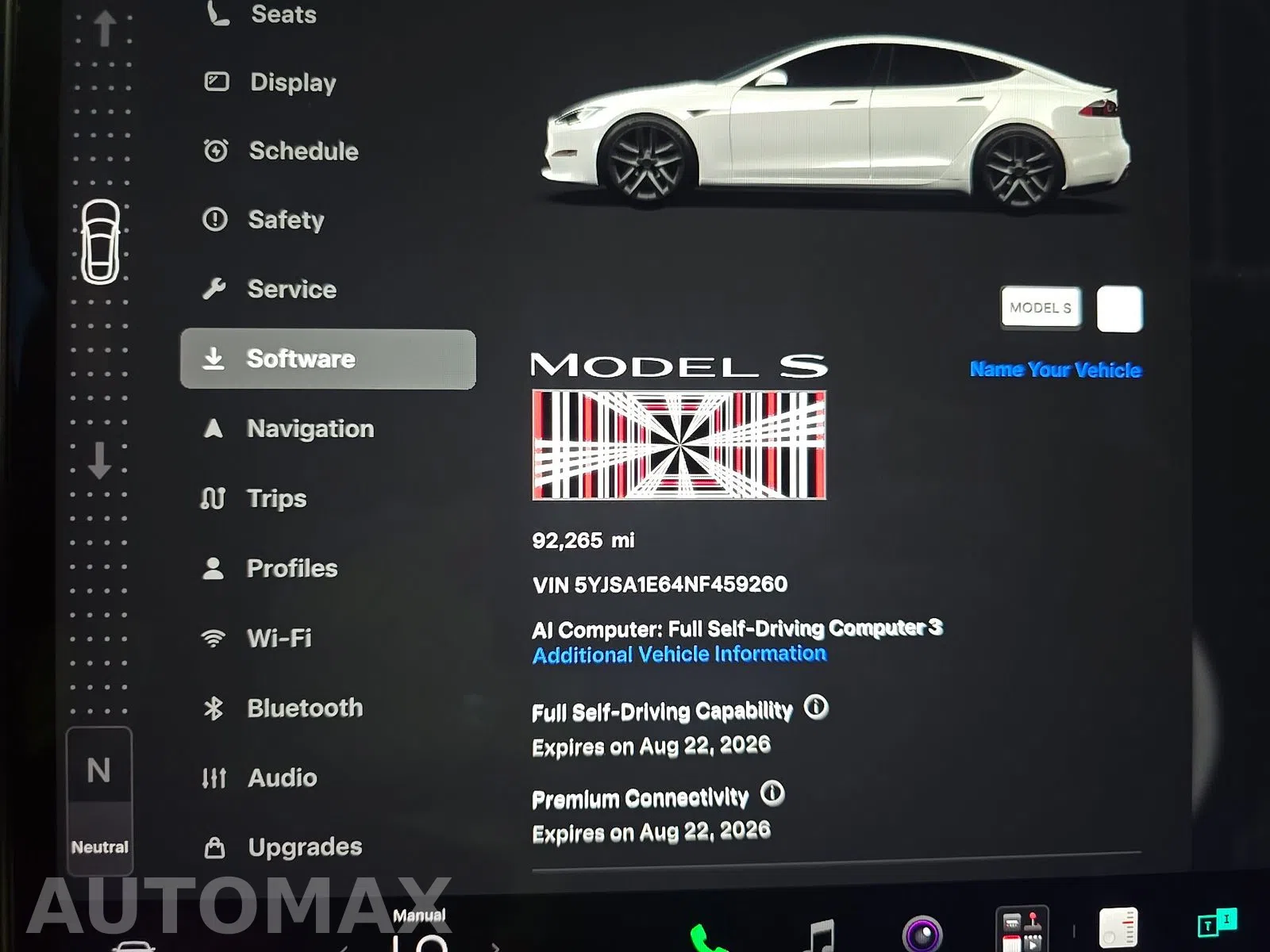This screenshot has height=952, width=1270.
Task: Show info for Premium Connectivity
Action: click(772, 793)
